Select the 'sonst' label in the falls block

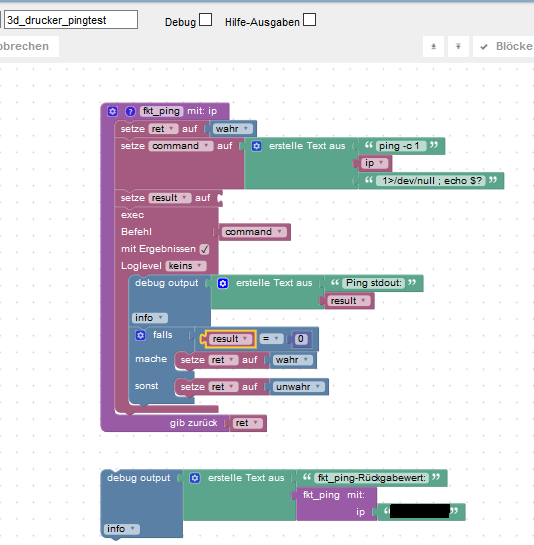coord(146,386)
